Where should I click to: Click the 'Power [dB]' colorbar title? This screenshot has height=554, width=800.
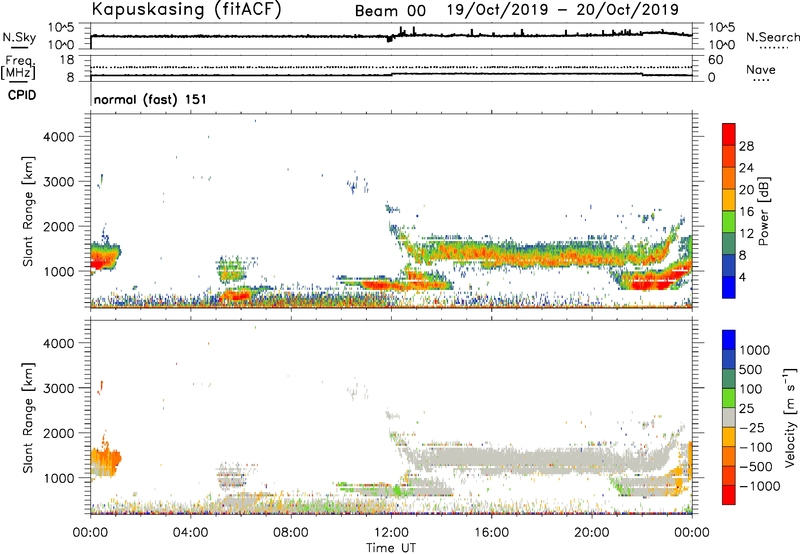click(x=763, y=211)
